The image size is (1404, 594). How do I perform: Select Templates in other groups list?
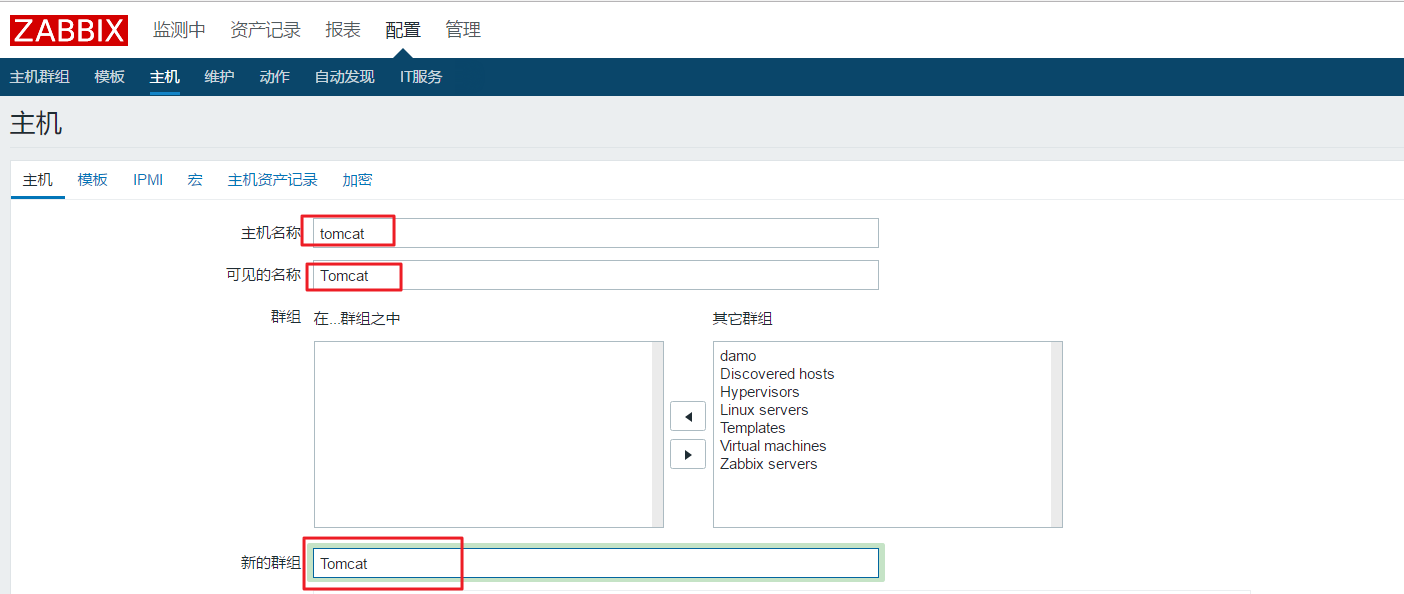point(753,428)
